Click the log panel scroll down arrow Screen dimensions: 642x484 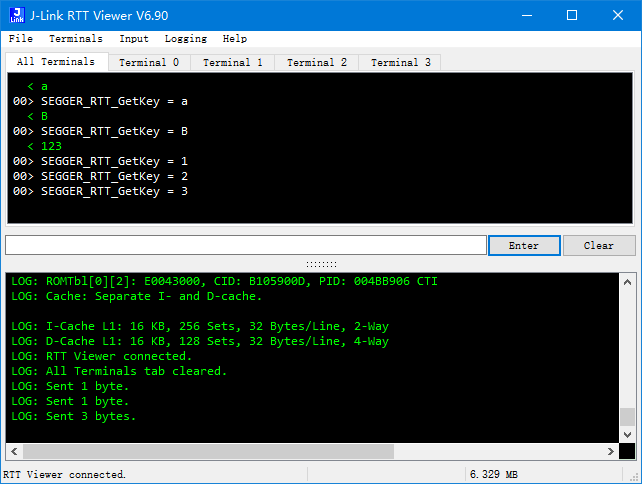pos(627,434)
